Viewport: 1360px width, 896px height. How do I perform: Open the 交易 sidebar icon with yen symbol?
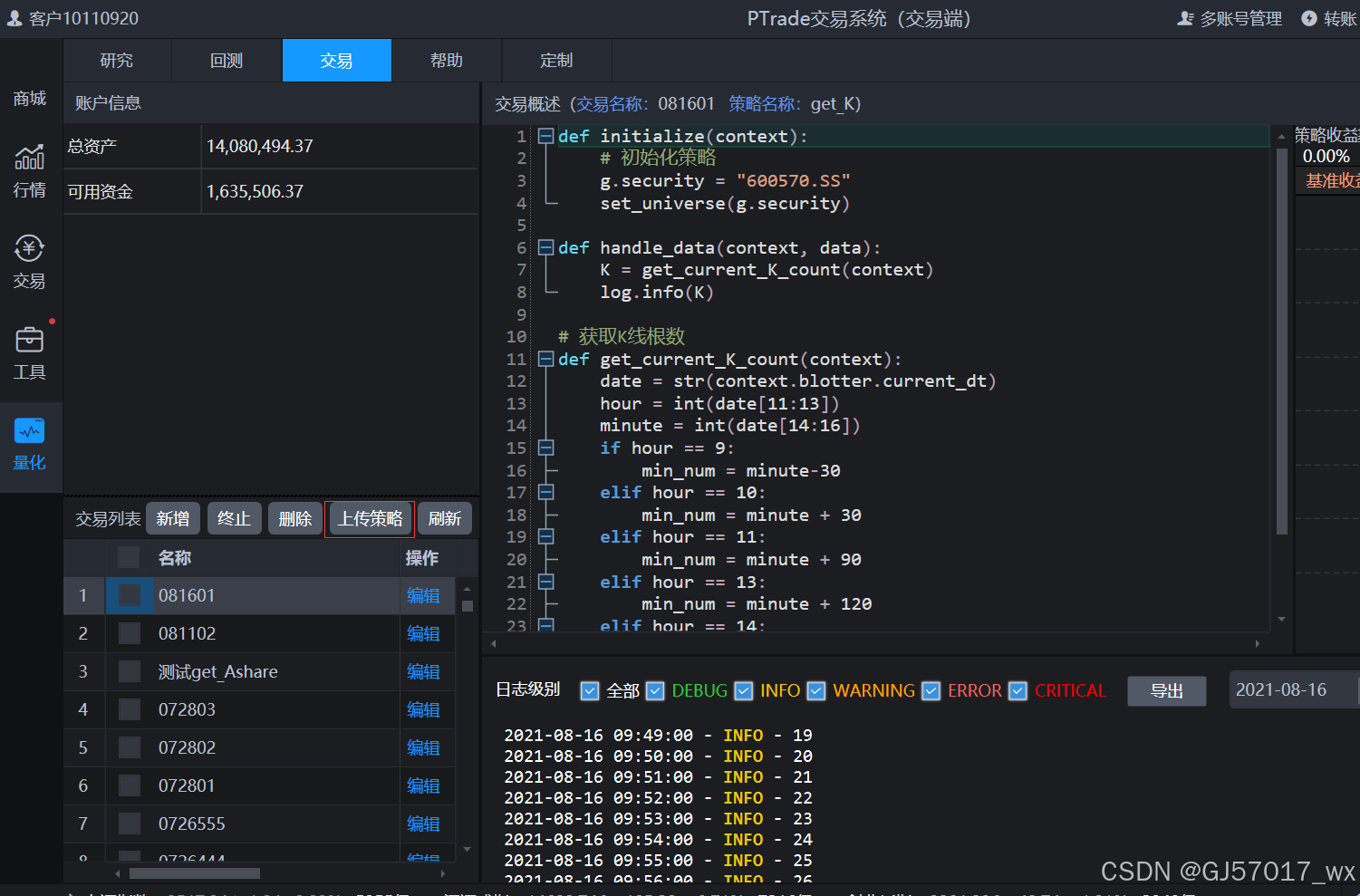[29, 262]
